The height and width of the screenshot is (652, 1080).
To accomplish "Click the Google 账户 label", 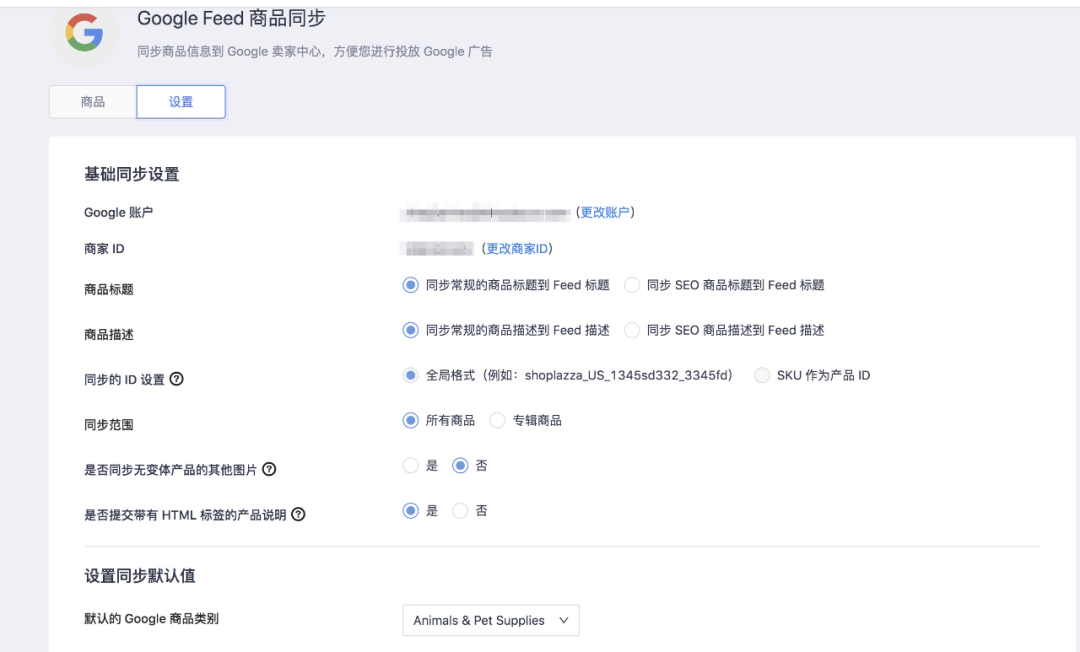I will [118, 213].
